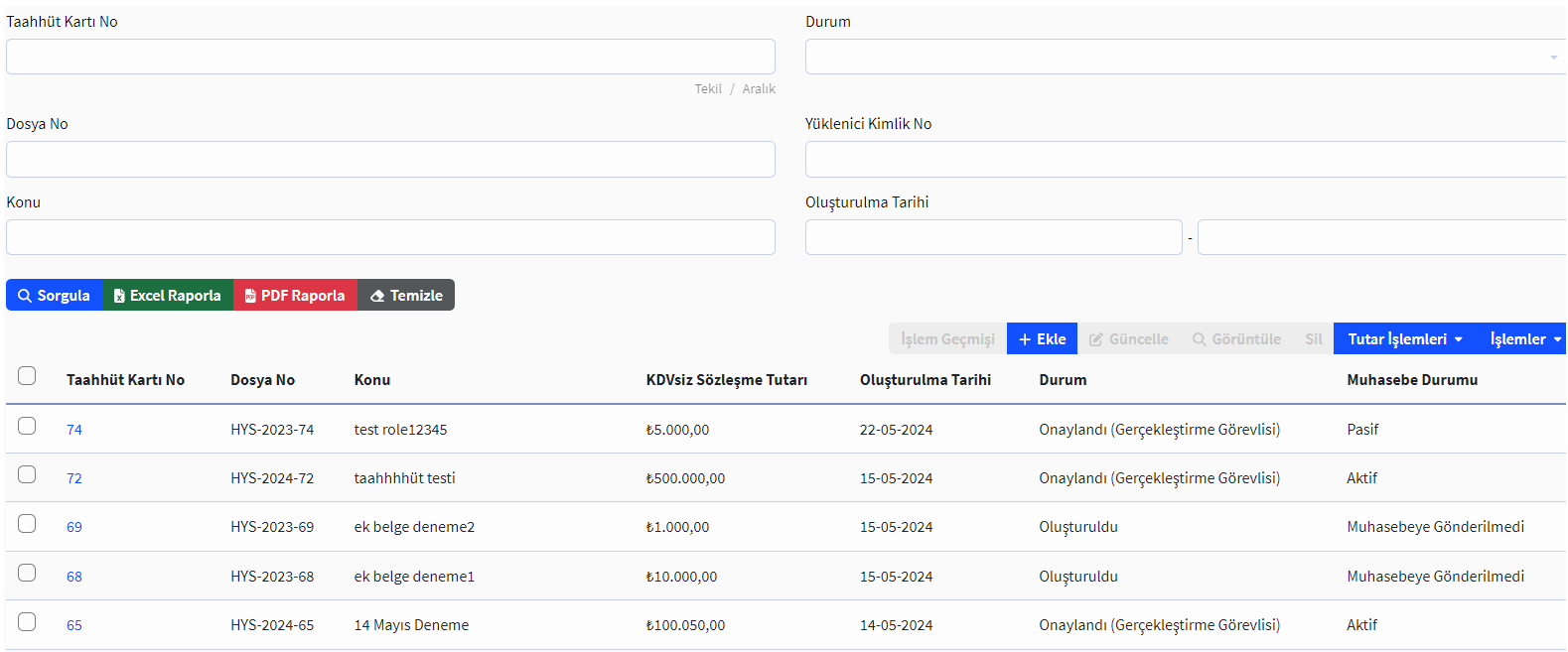Add a new record with Ekle
The height and width of the screenshot is (652, 1568).
coord(1042,339)
